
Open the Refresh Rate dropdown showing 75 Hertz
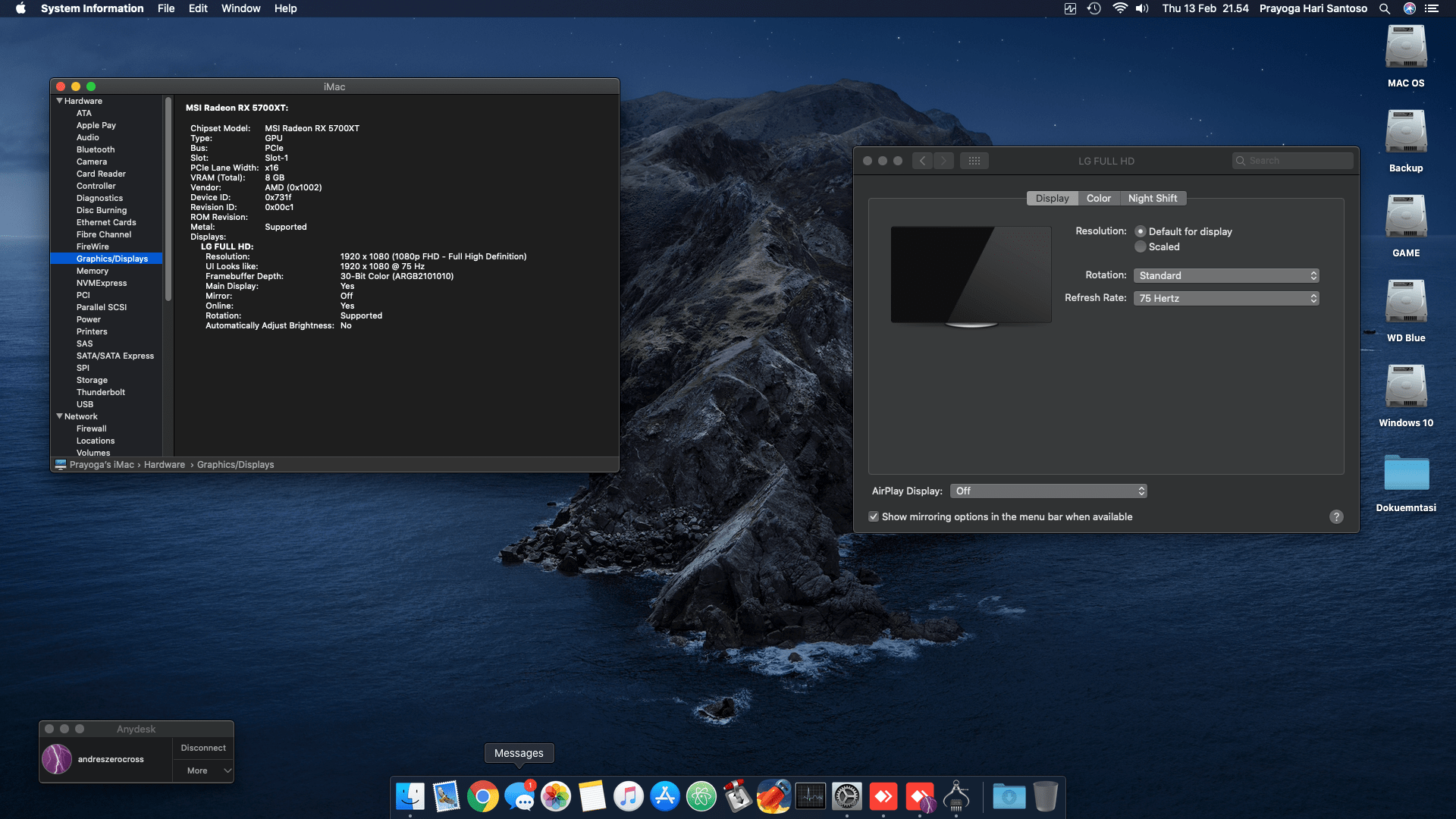click(x=1225, y=298)
